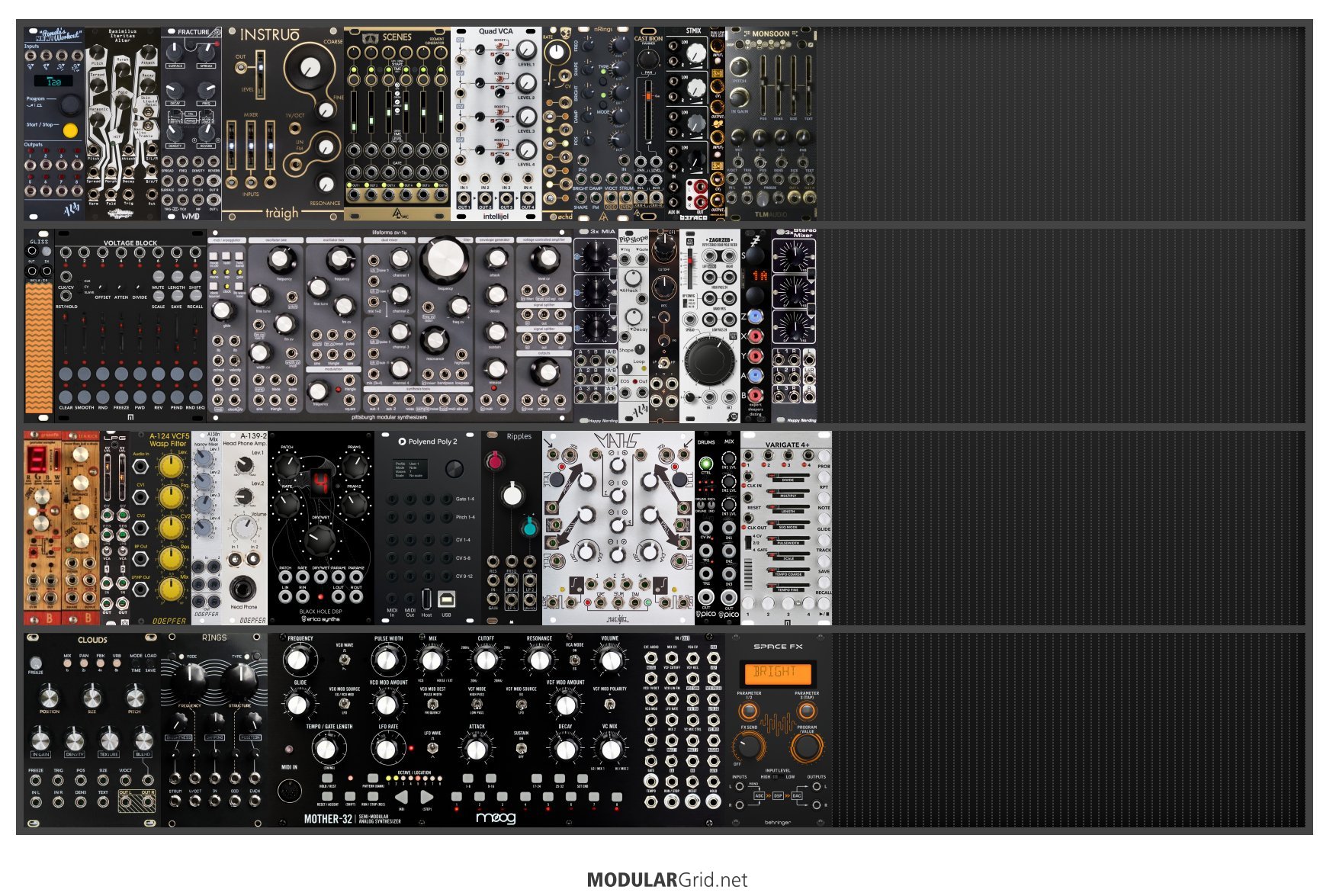Image resolution: width=1336 pixels, height=896 pixels.
Task: Click the Mother-32 Reset / Accent button
Action: 327,798
